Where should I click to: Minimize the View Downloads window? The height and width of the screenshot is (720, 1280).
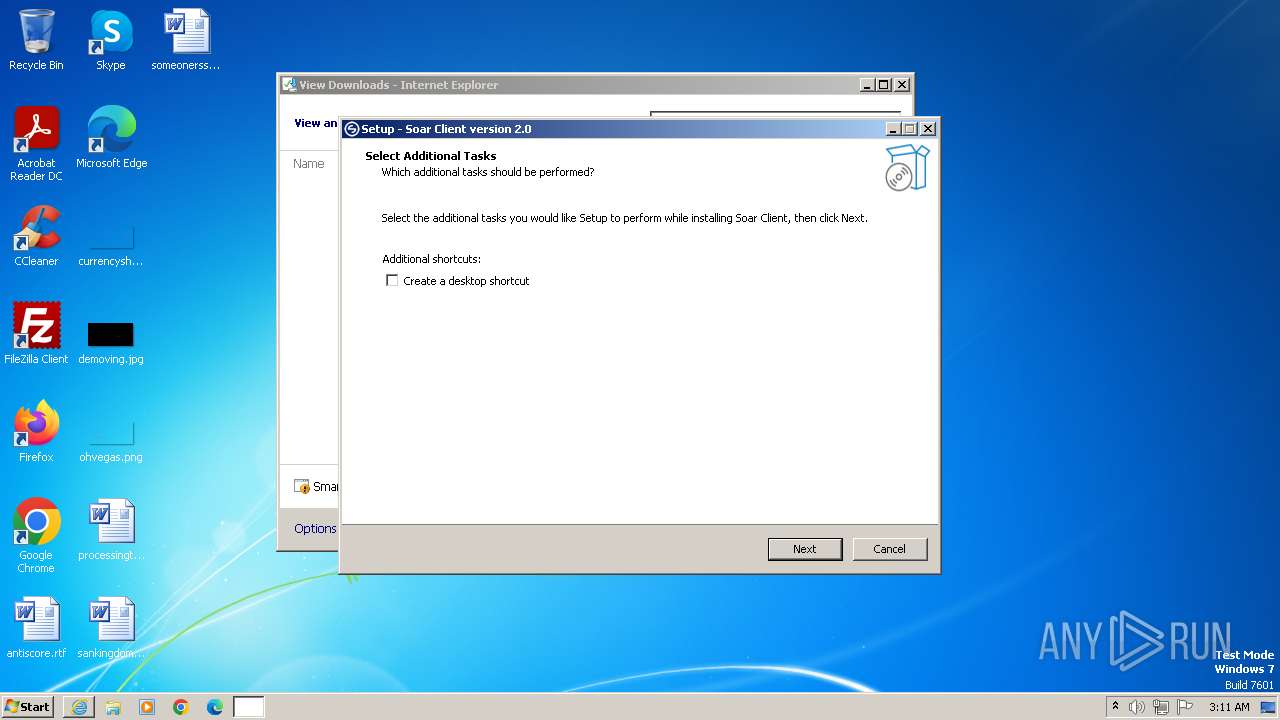[x=867, y=85]
